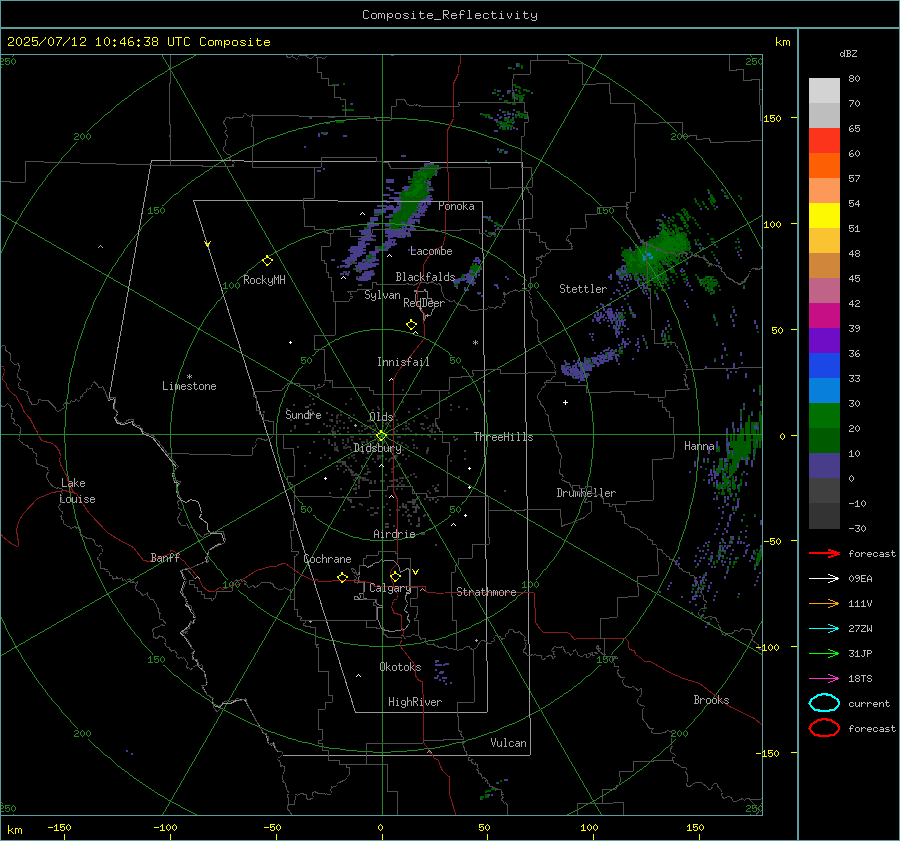Click the purple 36-39 dBZ swatch
The height and width of the screenshot is (841, 900).
click(824, 341)
